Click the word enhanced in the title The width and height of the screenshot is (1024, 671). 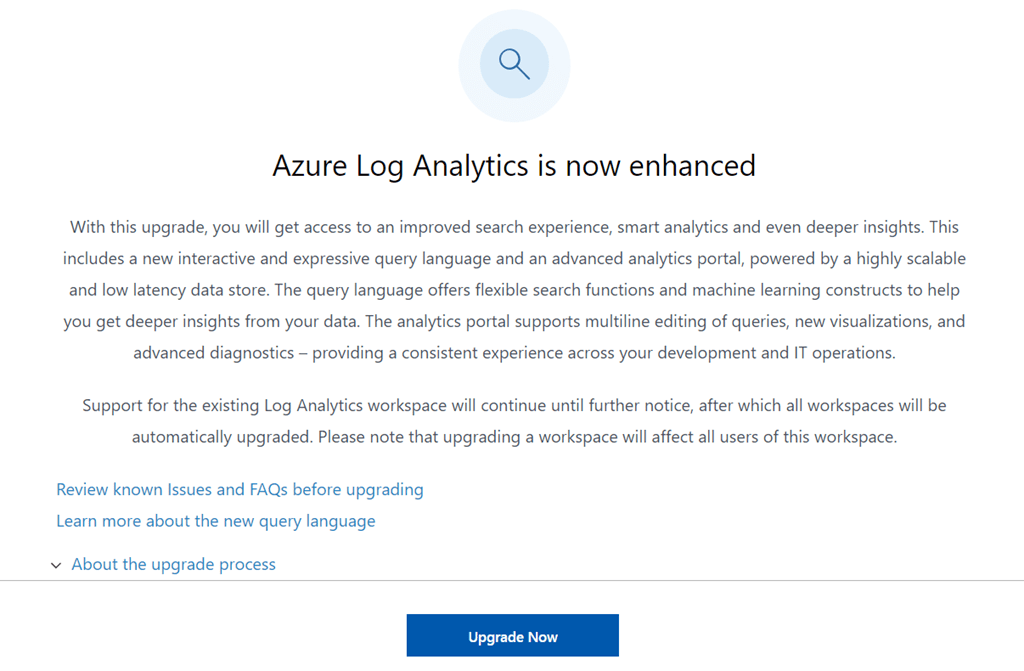click(692, 166)
